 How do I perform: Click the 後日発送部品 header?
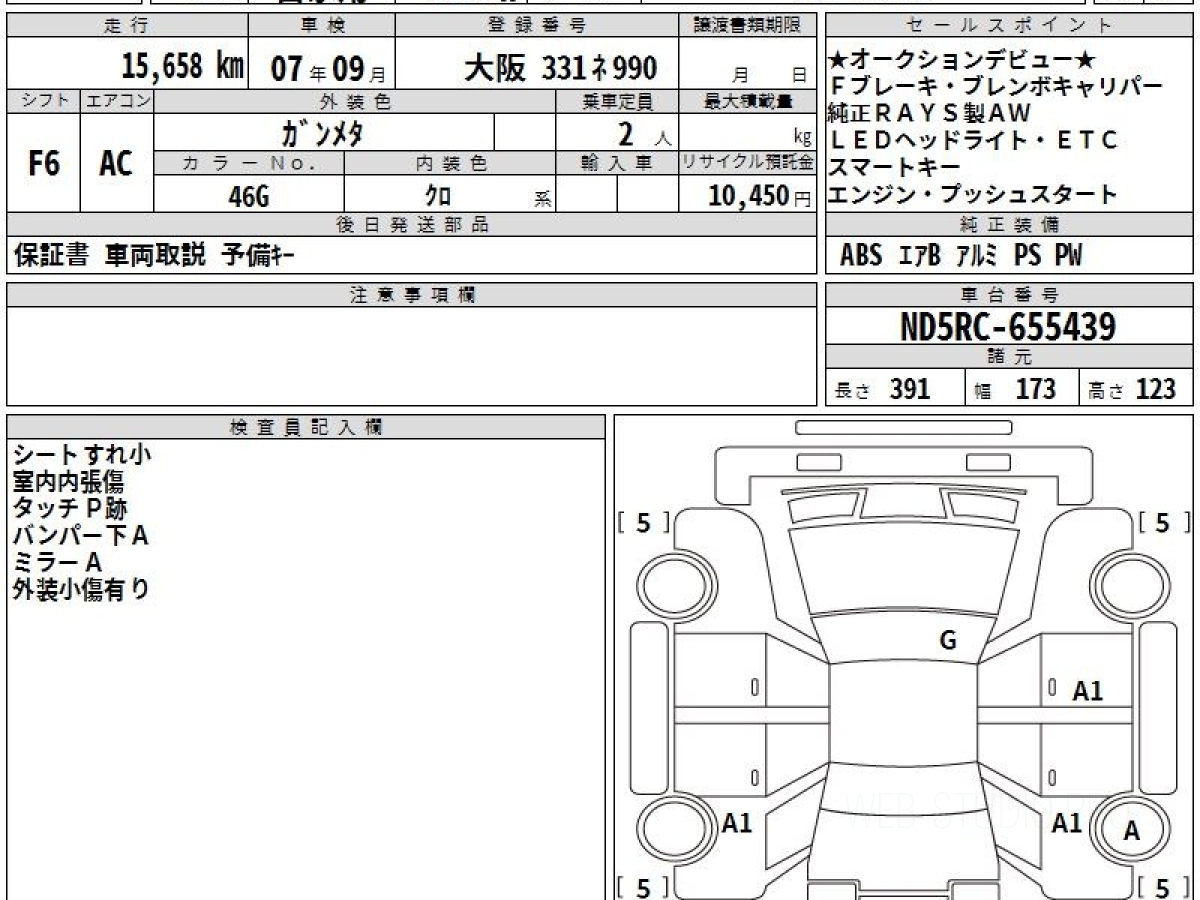pyautogui.click(x=411, y=225)
